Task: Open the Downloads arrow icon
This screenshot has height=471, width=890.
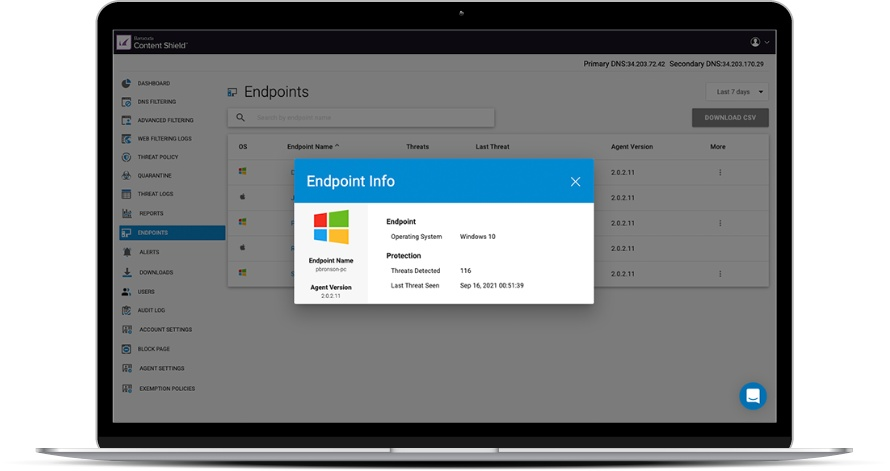Action: tap(127, 272)
